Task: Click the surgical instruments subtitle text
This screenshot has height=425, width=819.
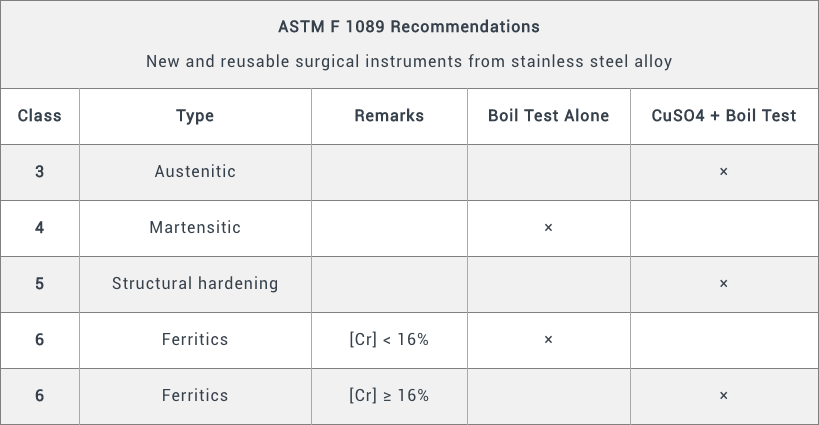Action: (409, 62)
